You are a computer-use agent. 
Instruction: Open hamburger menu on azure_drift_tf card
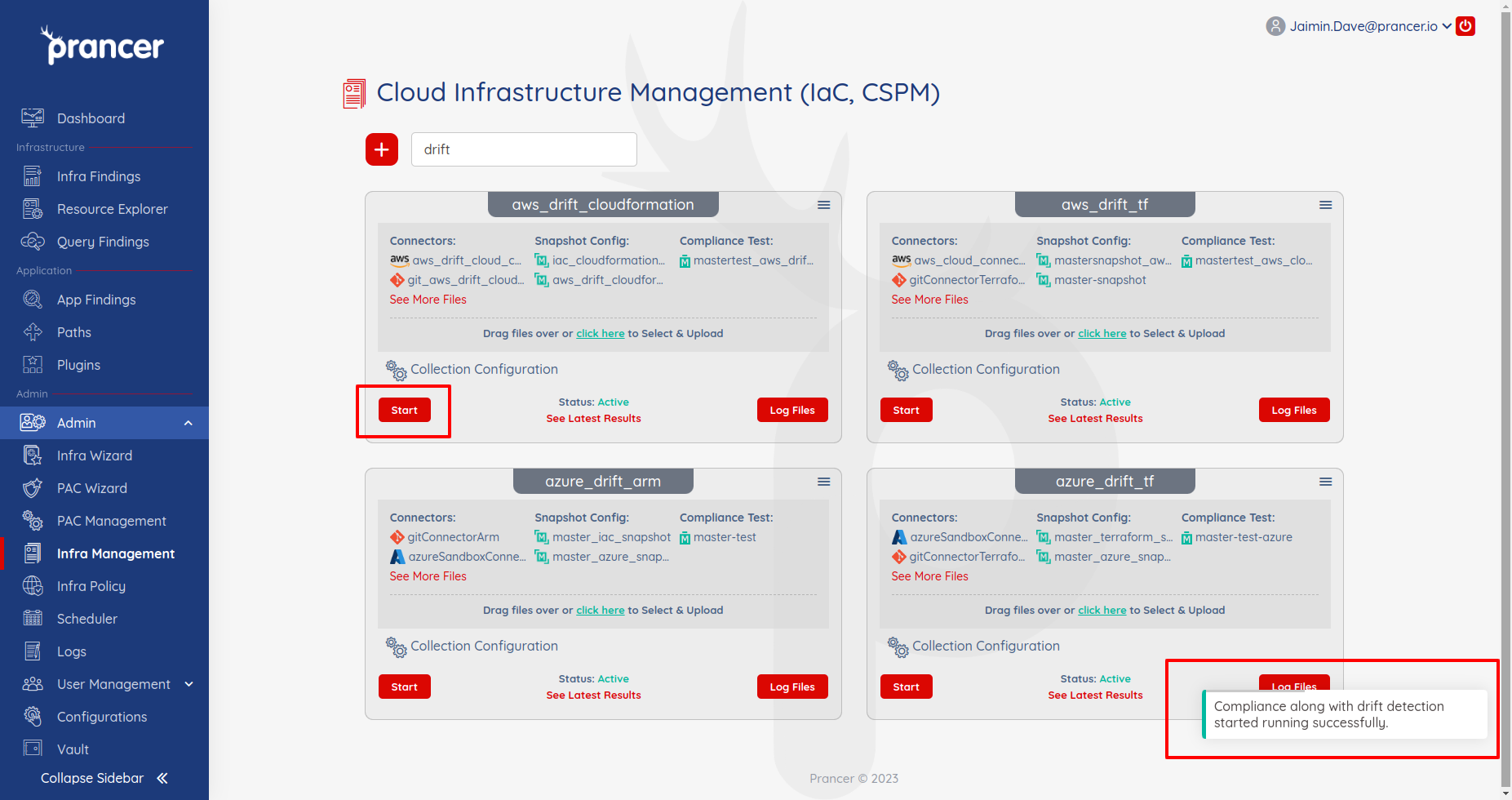(1326, 482)
